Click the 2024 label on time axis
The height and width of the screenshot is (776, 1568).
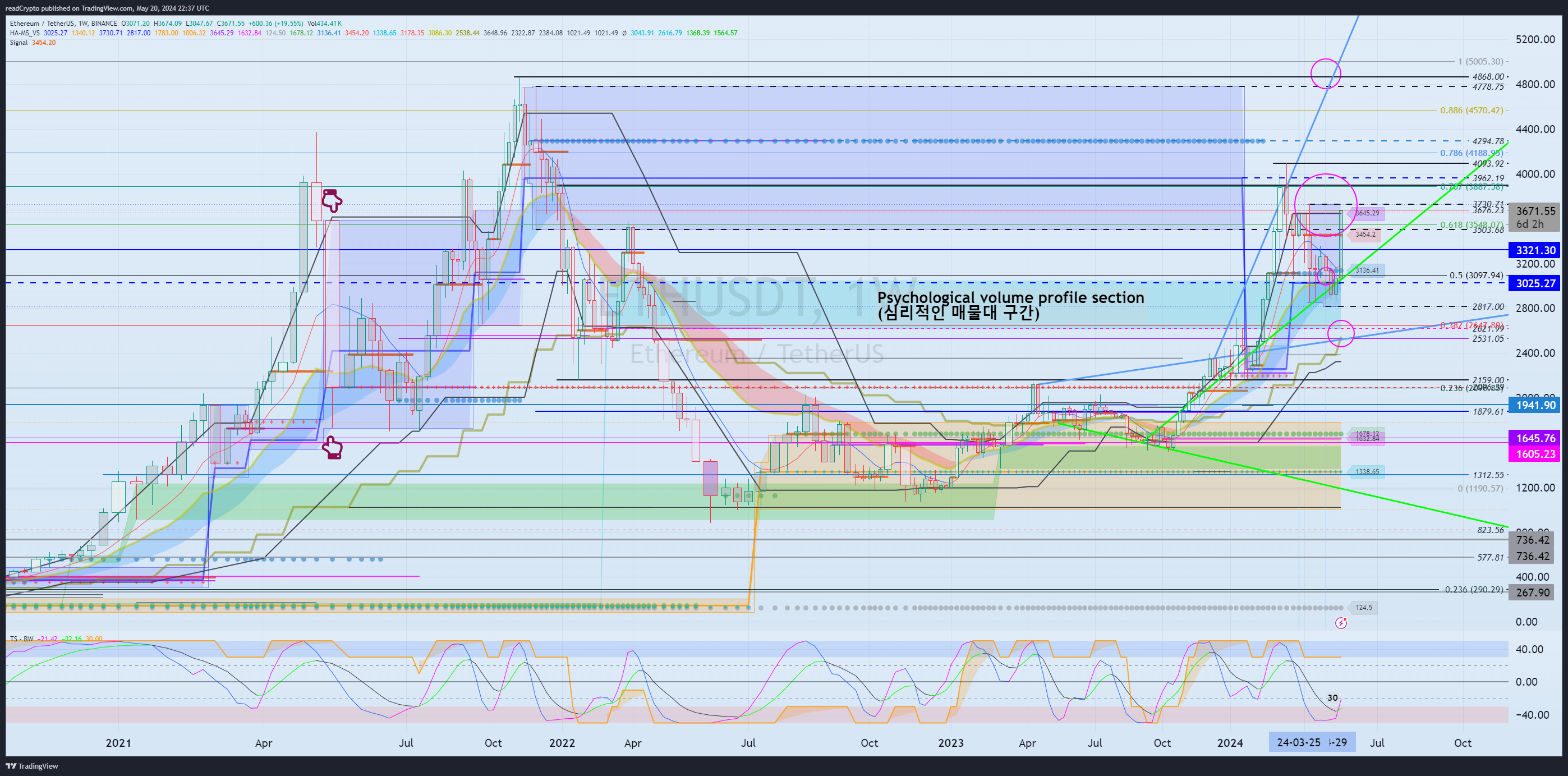[x=1230, y=743]
